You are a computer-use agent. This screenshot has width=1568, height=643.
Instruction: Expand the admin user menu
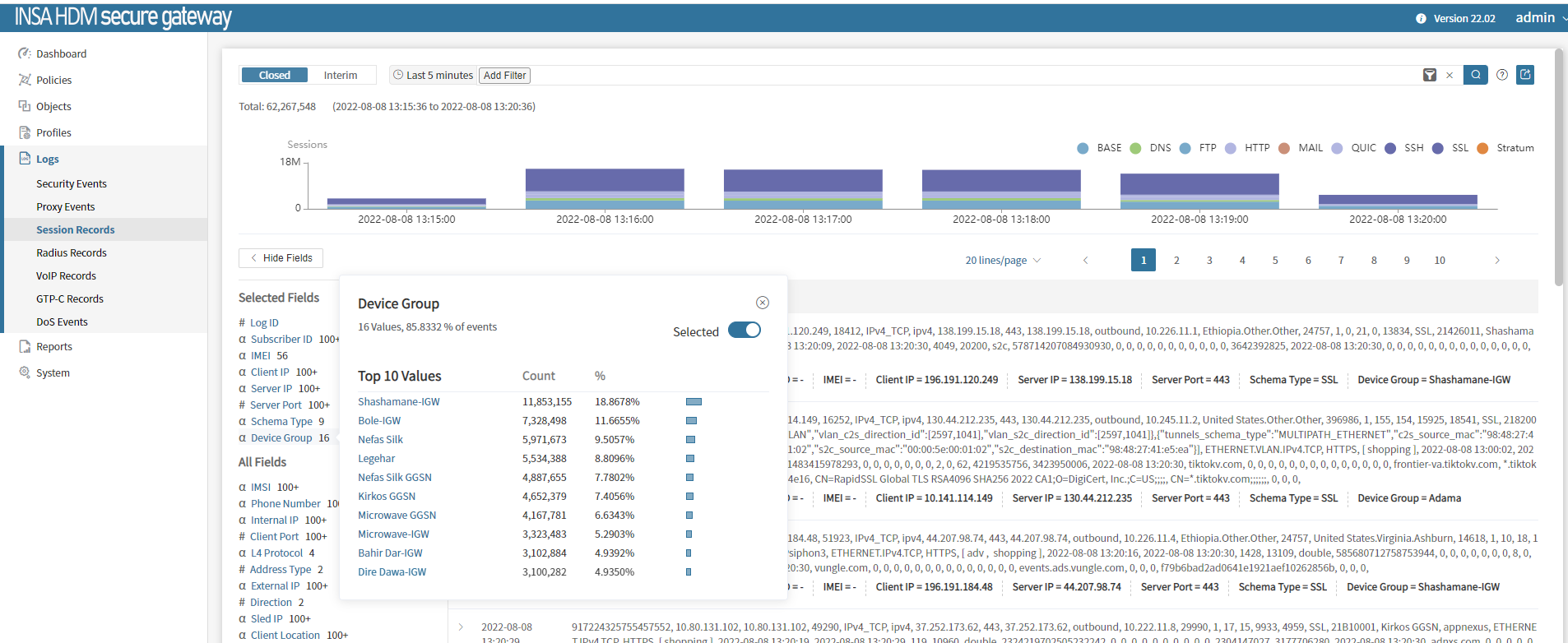(x=1540, y=17)
